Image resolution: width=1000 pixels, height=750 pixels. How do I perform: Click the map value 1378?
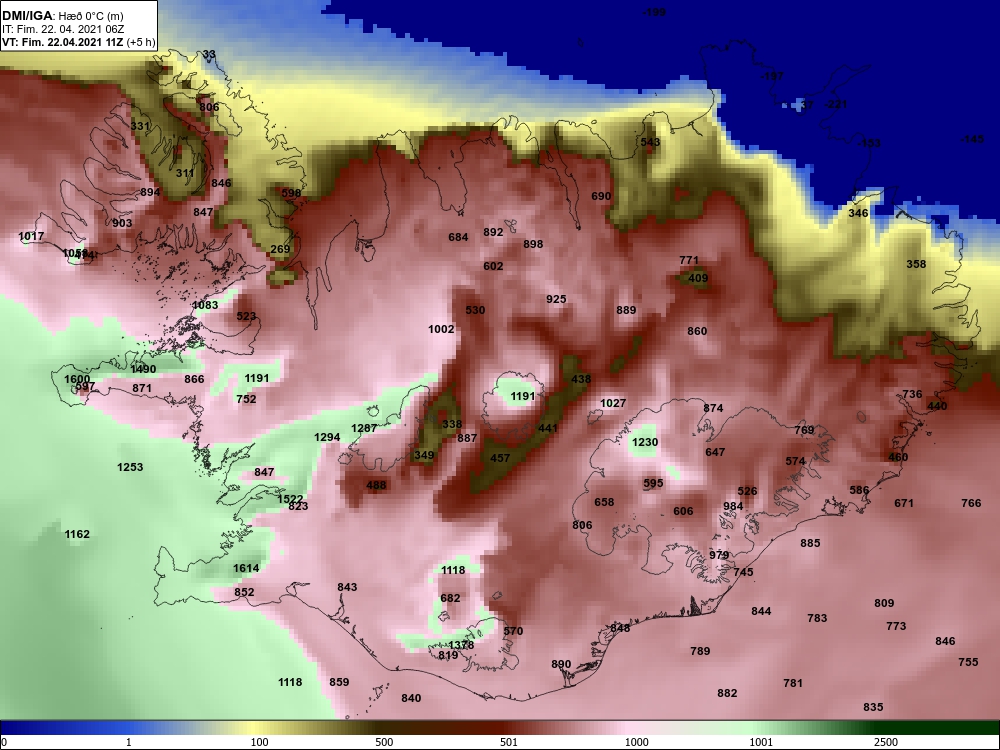tap(461, 645)
